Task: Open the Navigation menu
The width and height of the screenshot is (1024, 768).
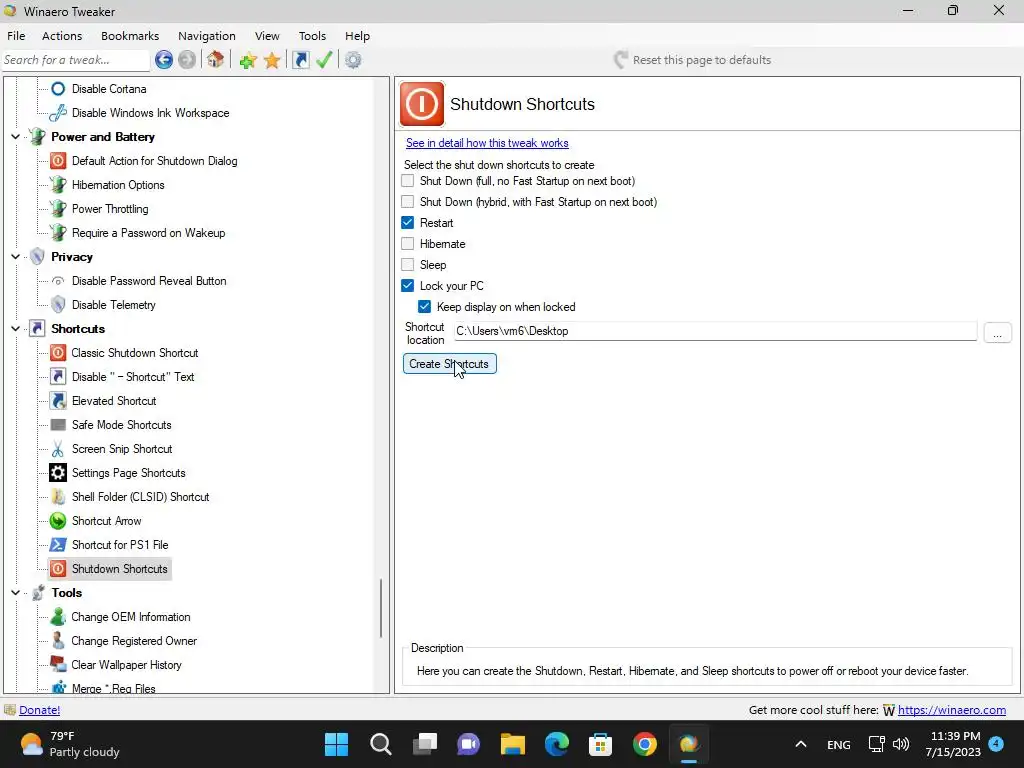Action: click(x=207, y=36)
